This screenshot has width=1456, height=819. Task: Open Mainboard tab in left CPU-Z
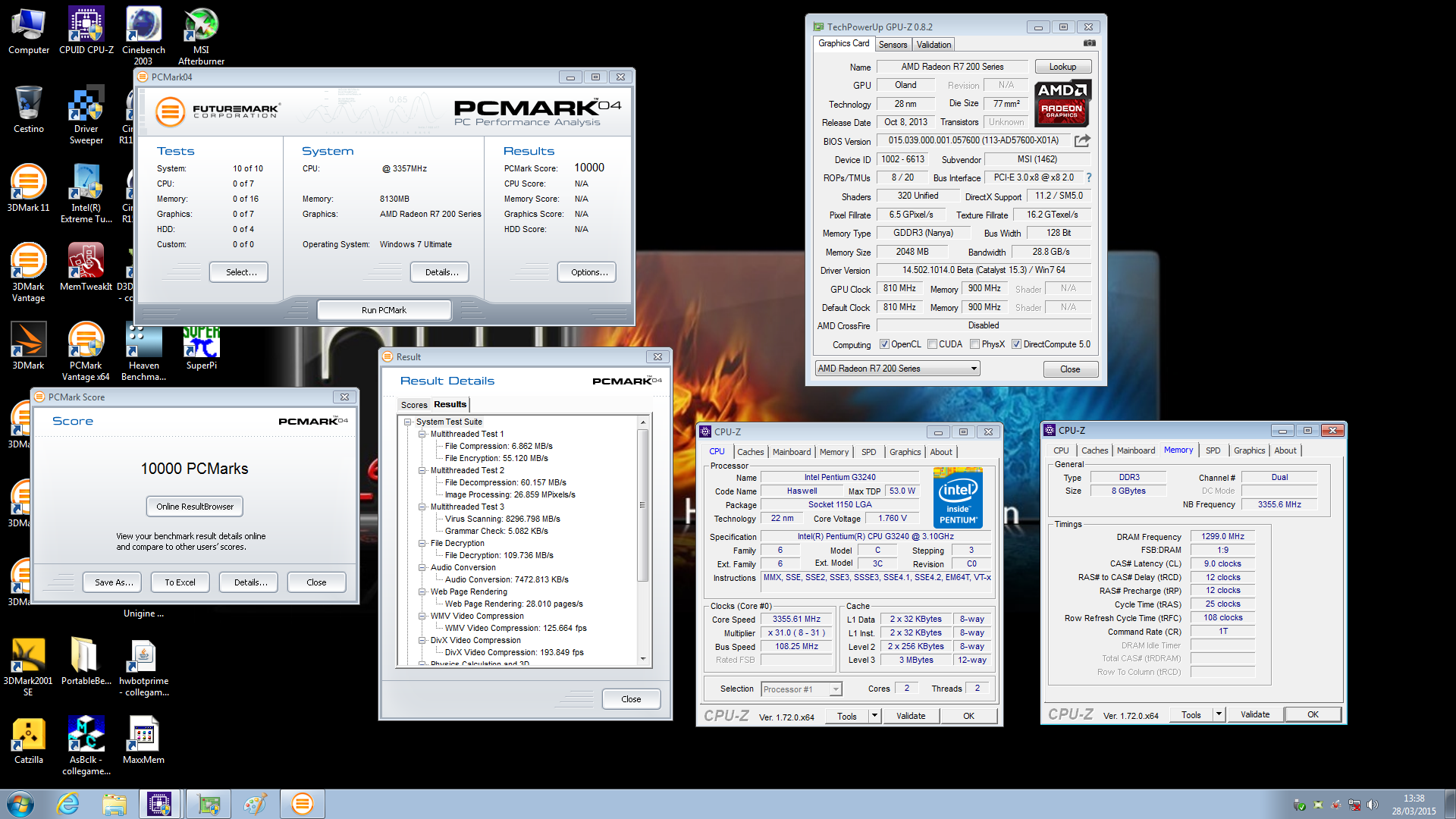792,452
